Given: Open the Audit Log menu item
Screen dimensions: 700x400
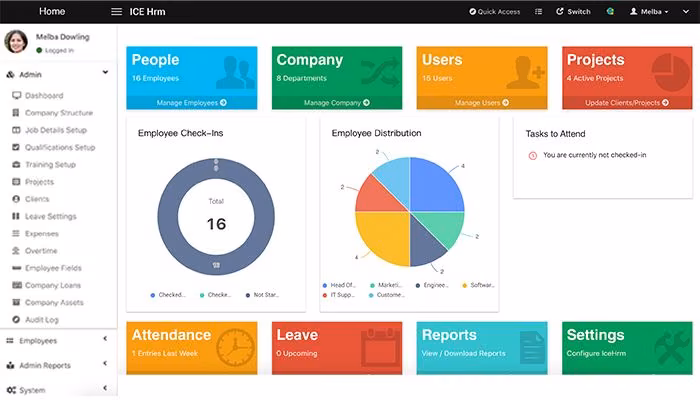Looking at the screenshot, I should [42, 320].
